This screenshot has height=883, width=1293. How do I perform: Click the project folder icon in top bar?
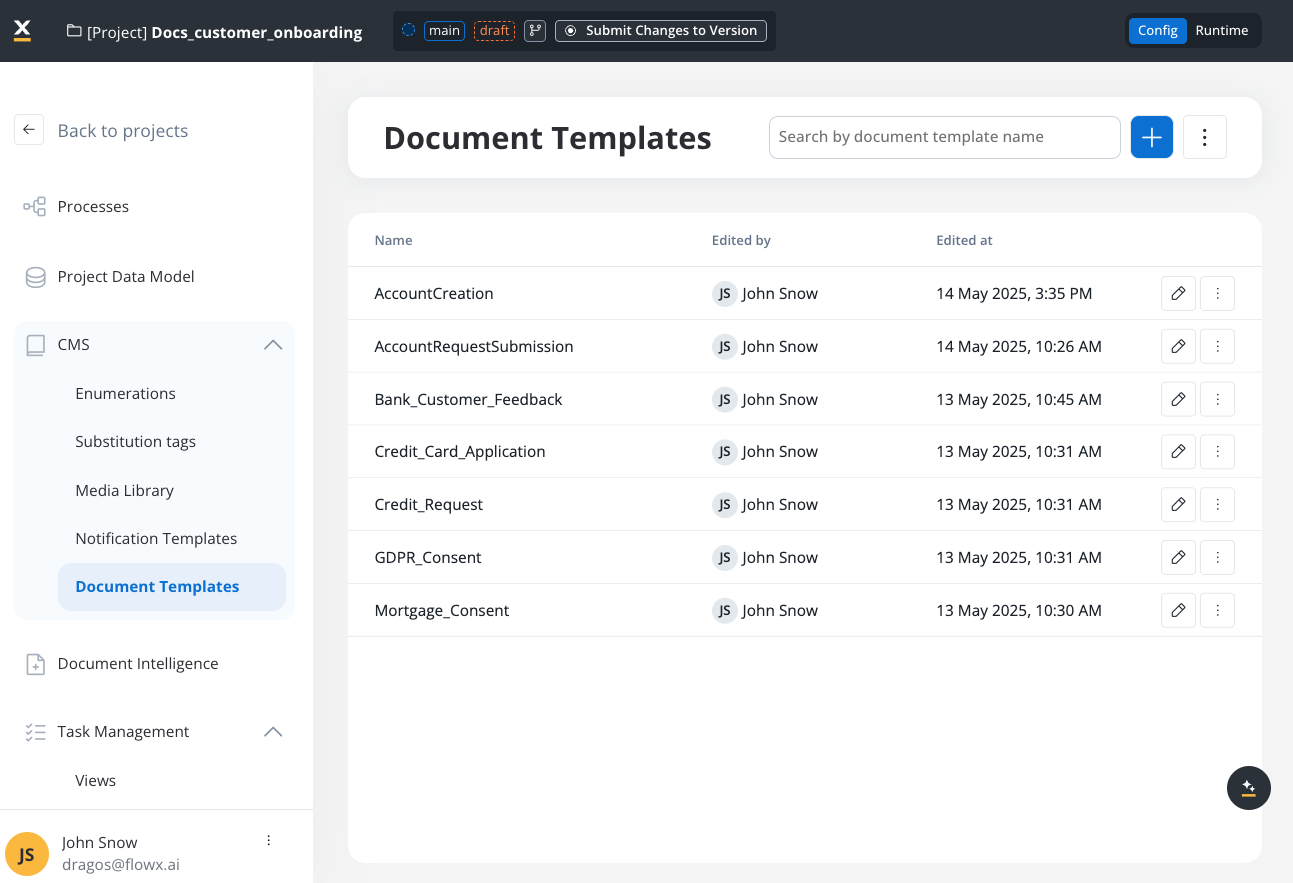click(x=74, y=31)
